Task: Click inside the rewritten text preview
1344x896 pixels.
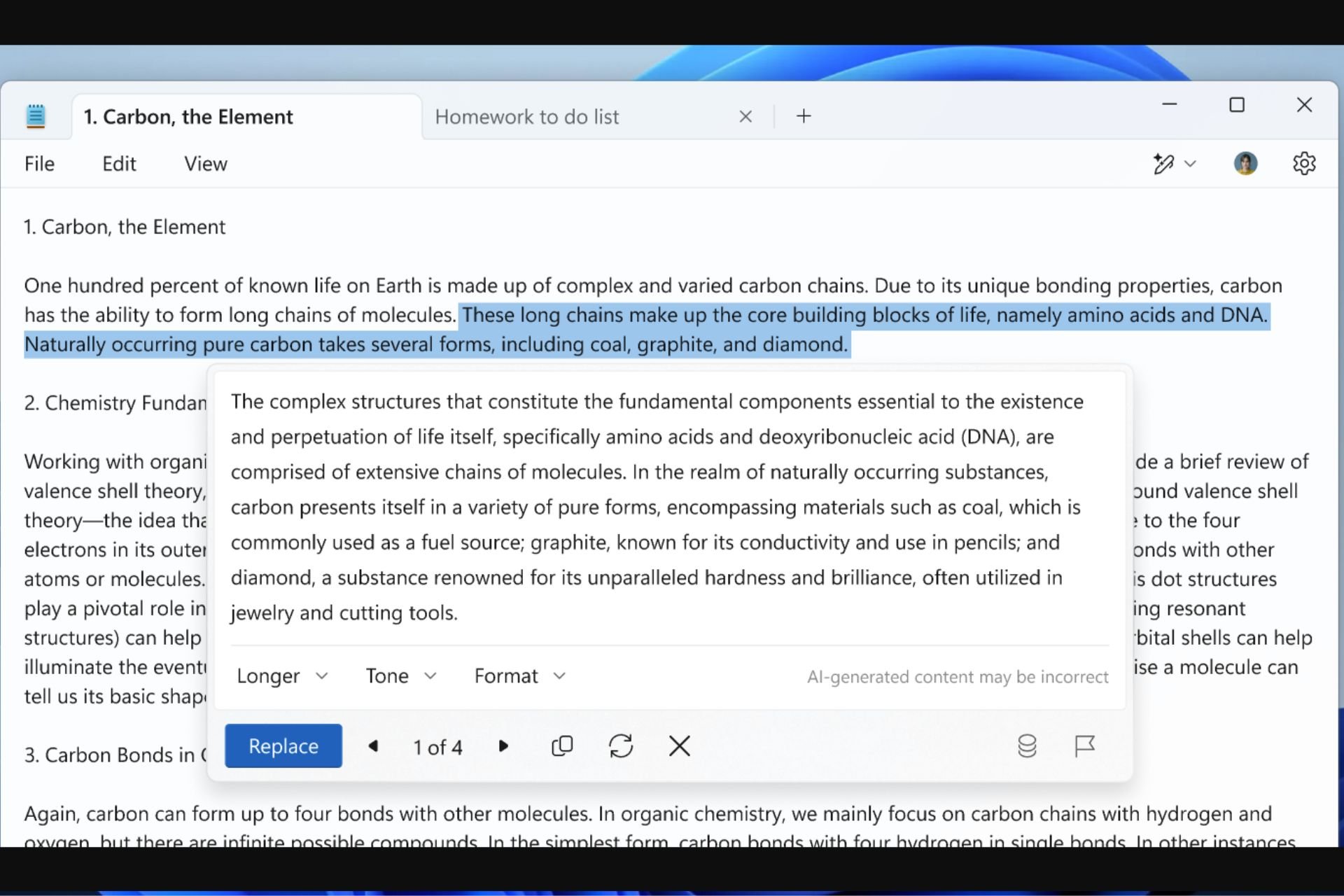Action: click(x=657, y=507)
